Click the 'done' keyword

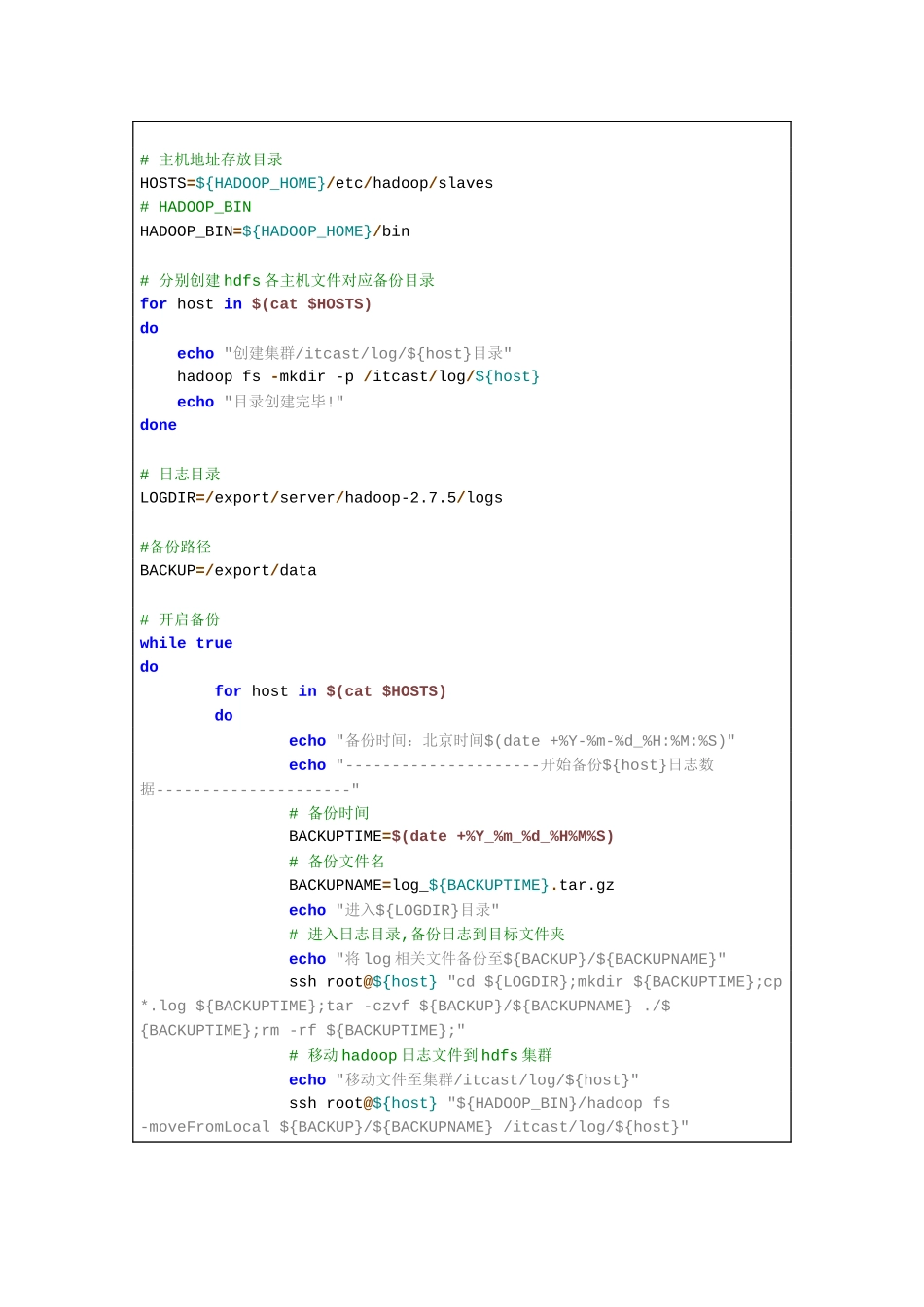[159, 425]
